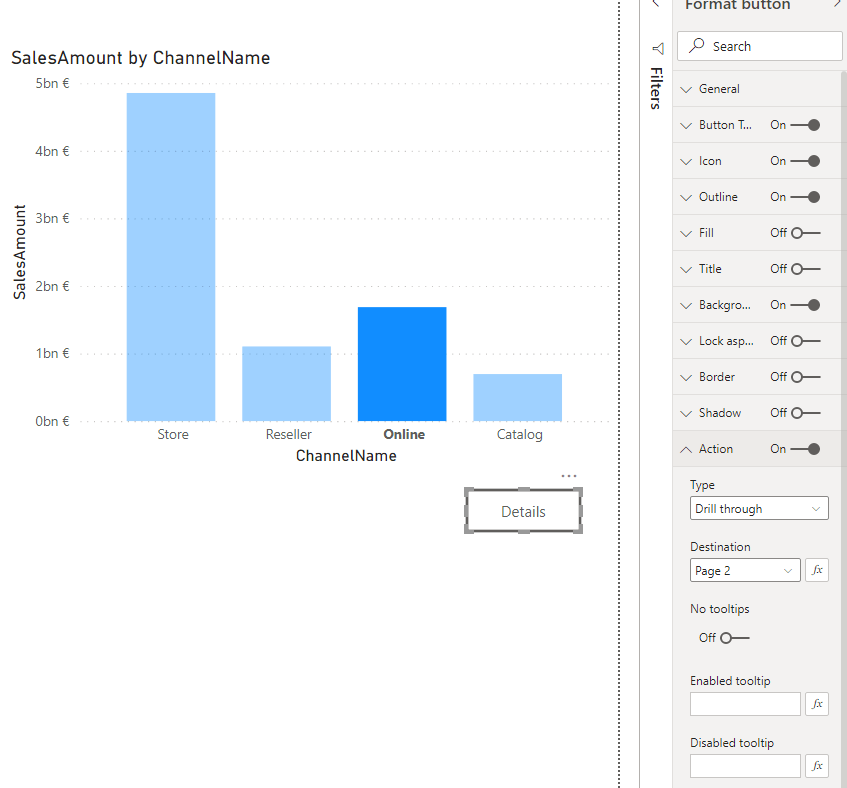
Task: Select the Online bar in chart
Action: click(x=402, y=363)
